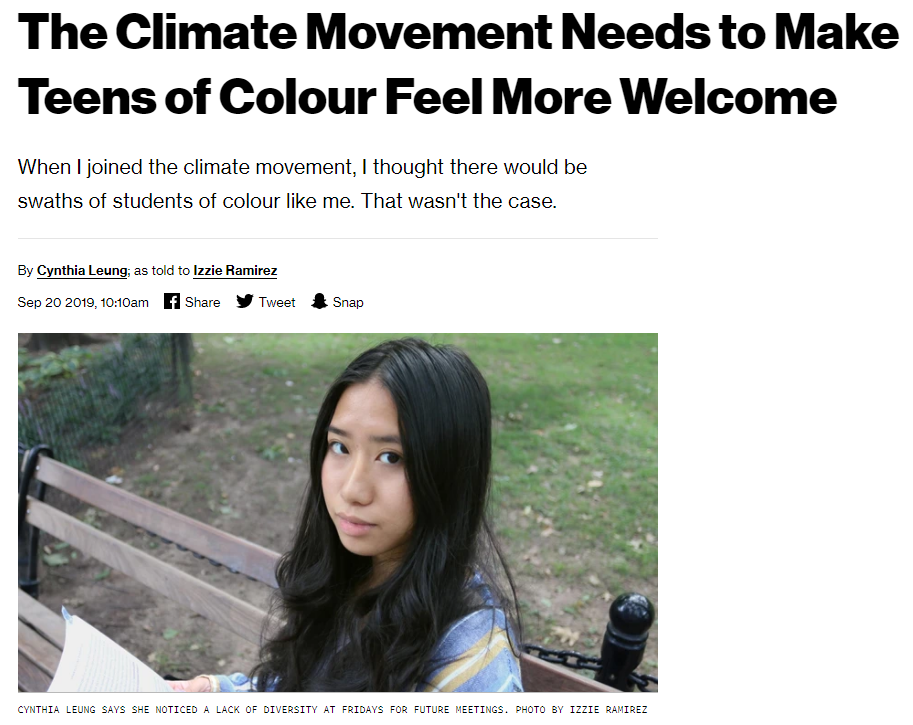
Task: Open the photo of Cynthia Leung
Action: pyautogui.click(x=338, y=512)
